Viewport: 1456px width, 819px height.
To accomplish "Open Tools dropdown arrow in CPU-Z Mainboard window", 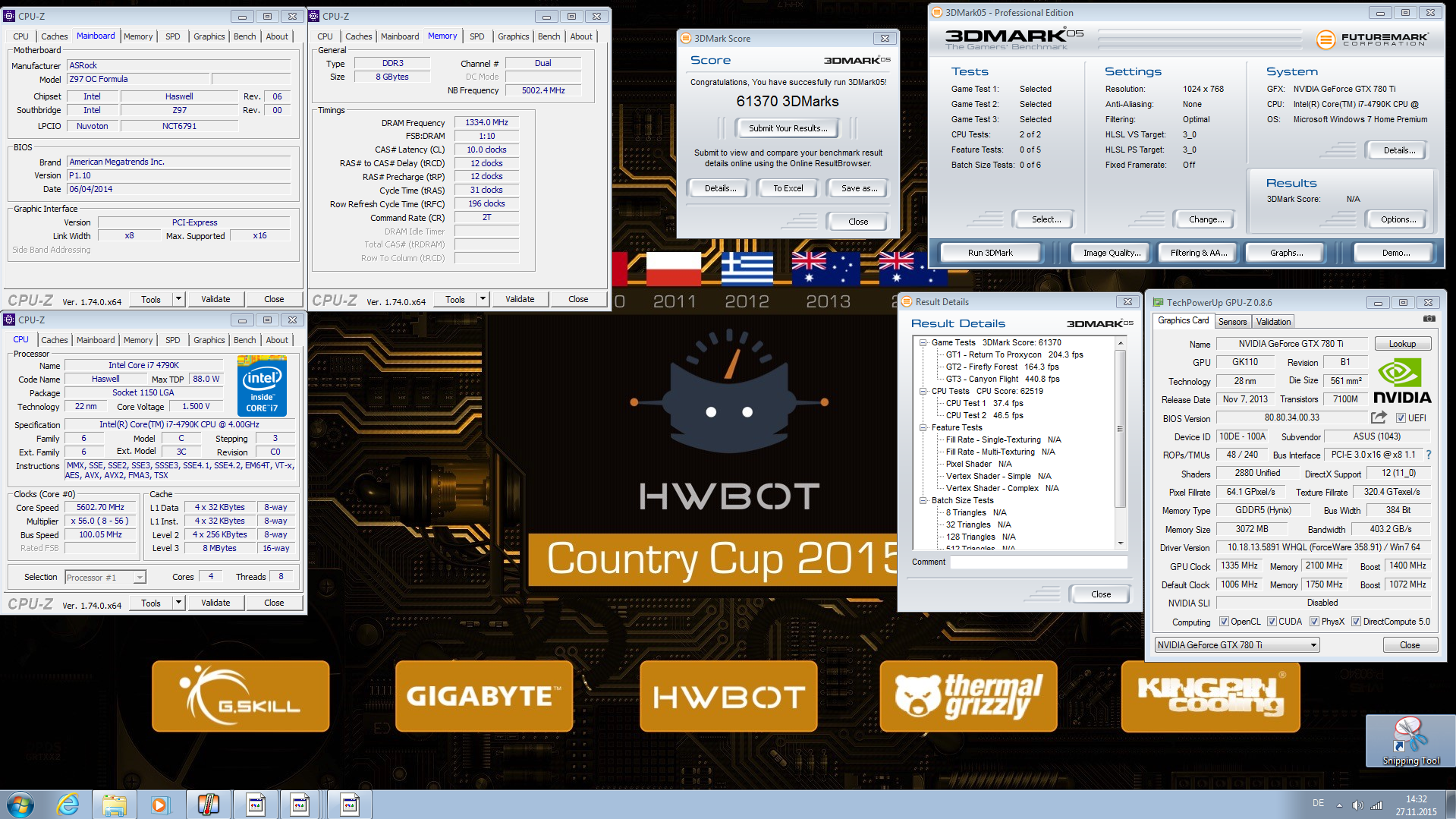I will click(x=178, y=299).
